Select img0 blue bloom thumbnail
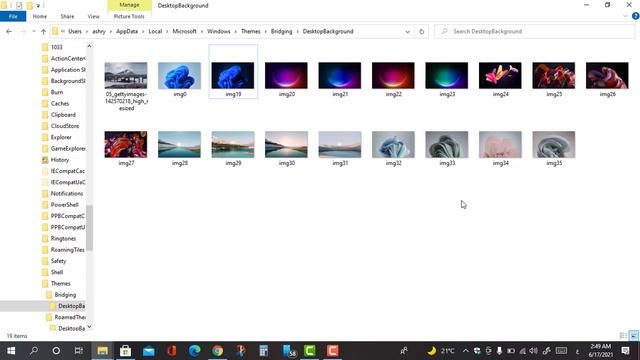The height and width of the screenshot is (360, 640). pyautogui.click(x=179, y=76)
